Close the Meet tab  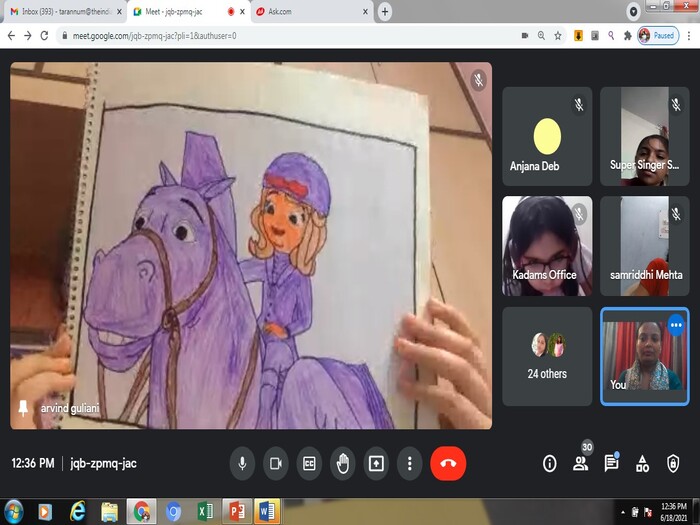[x=242, y=12]
